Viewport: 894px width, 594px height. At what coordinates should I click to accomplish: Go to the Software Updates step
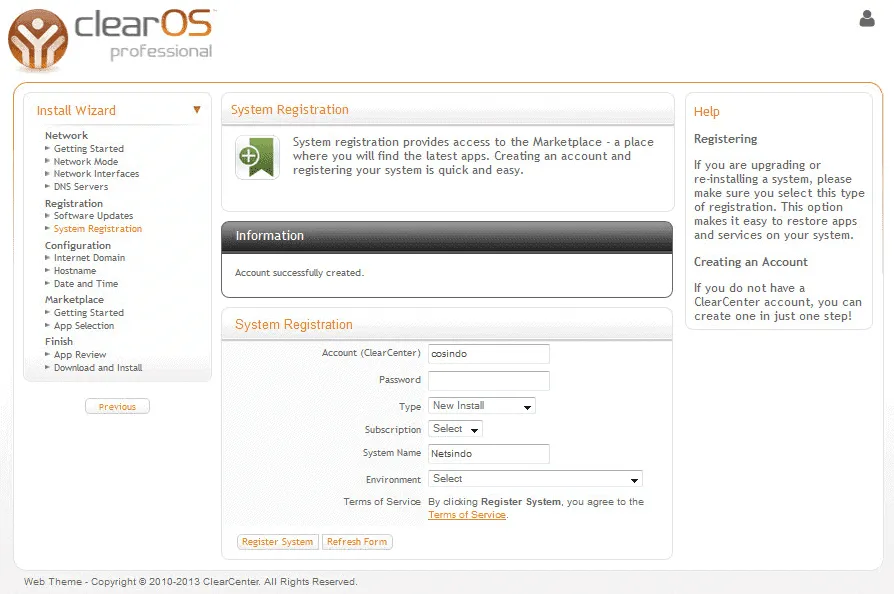(93, 216)
